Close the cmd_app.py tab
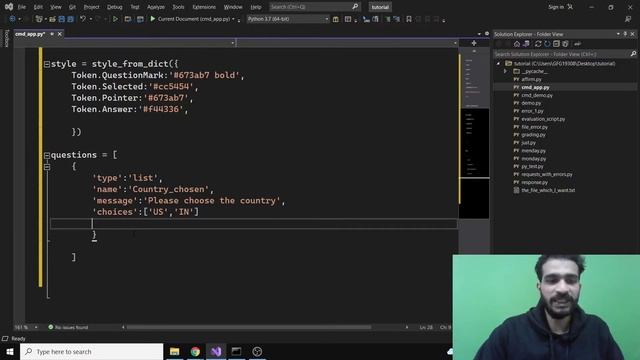 [x=60, y=34]
